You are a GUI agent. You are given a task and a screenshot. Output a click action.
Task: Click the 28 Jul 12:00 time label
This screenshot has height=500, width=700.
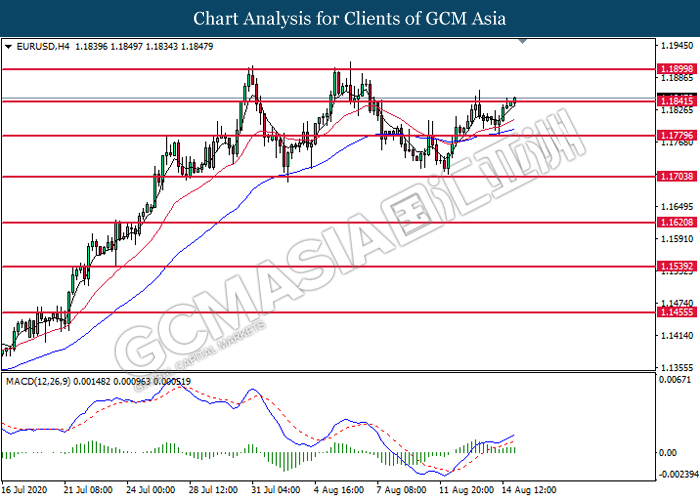pyautogui.click(x=213, y=490)
